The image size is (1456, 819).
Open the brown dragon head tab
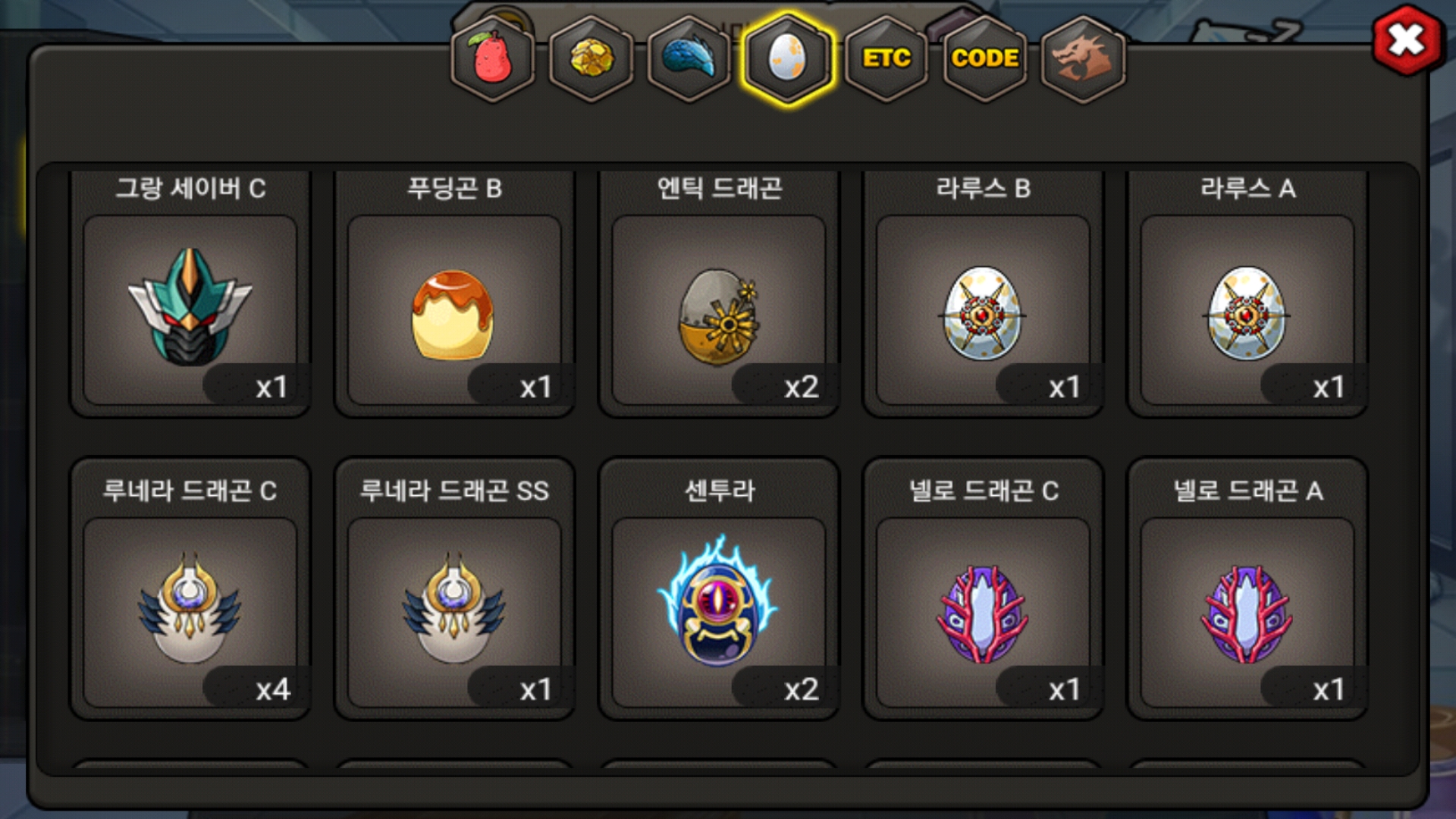[1083, 58]
